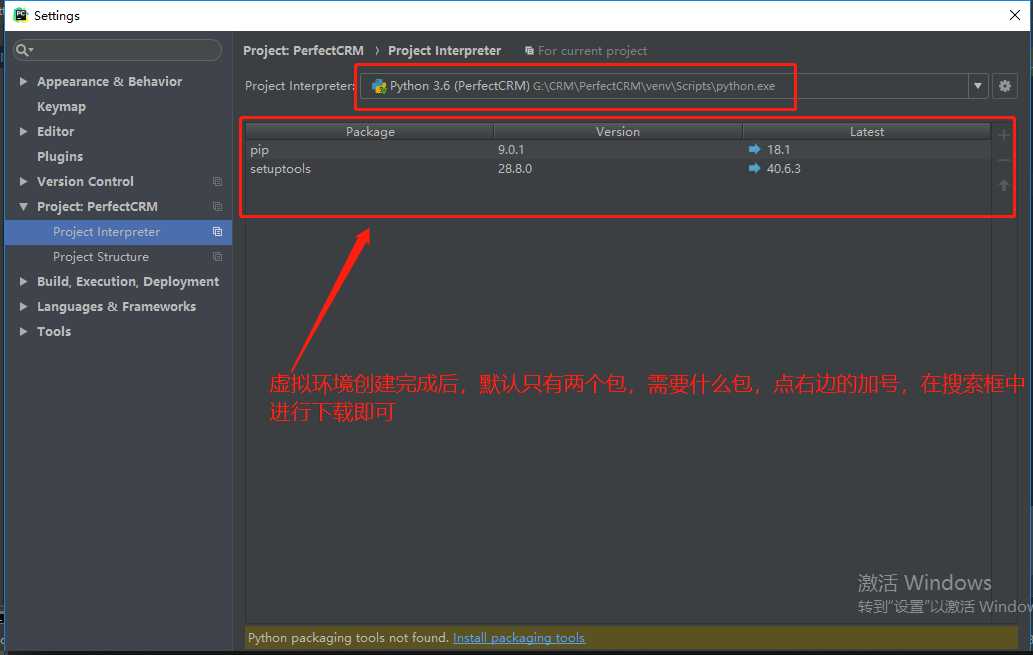This screenshot has height=655, width=1033.
Task: Expand Build, Execution, Deployment section
Action: [x=24, y=281]
